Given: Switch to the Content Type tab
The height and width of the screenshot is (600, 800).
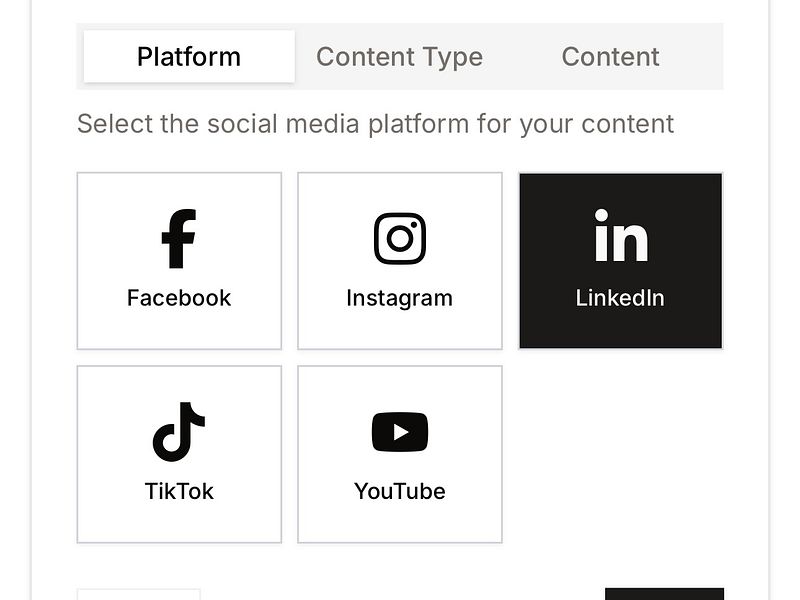Looking at the screenshot, I should click(x=398, y=57).
